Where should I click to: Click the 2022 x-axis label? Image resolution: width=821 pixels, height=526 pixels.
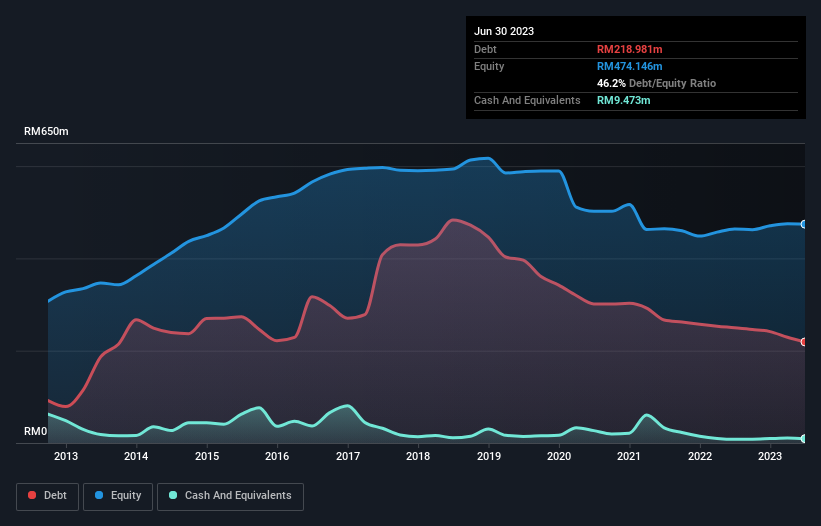pyautogui.click(x=700, y=456)
